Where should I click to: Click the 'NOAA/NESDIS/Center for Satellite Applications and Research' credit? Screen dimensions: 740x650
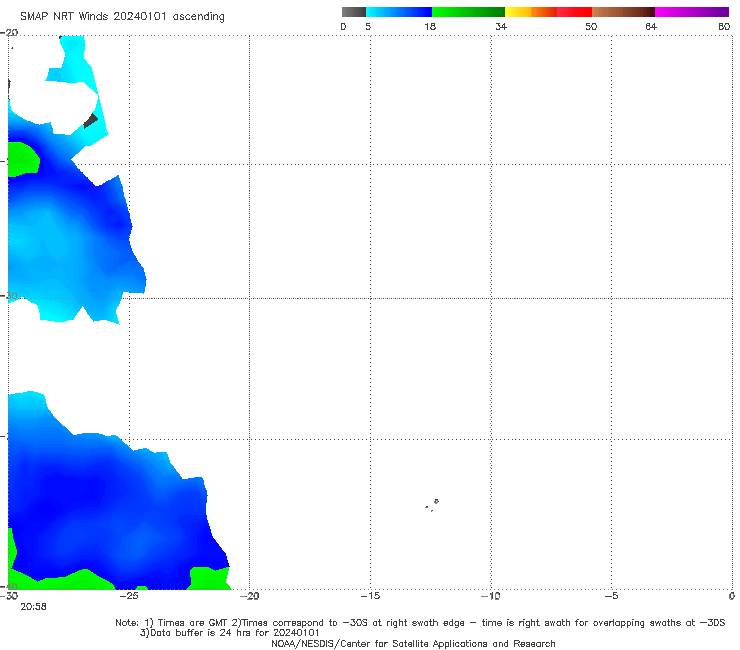pos(413,643)
